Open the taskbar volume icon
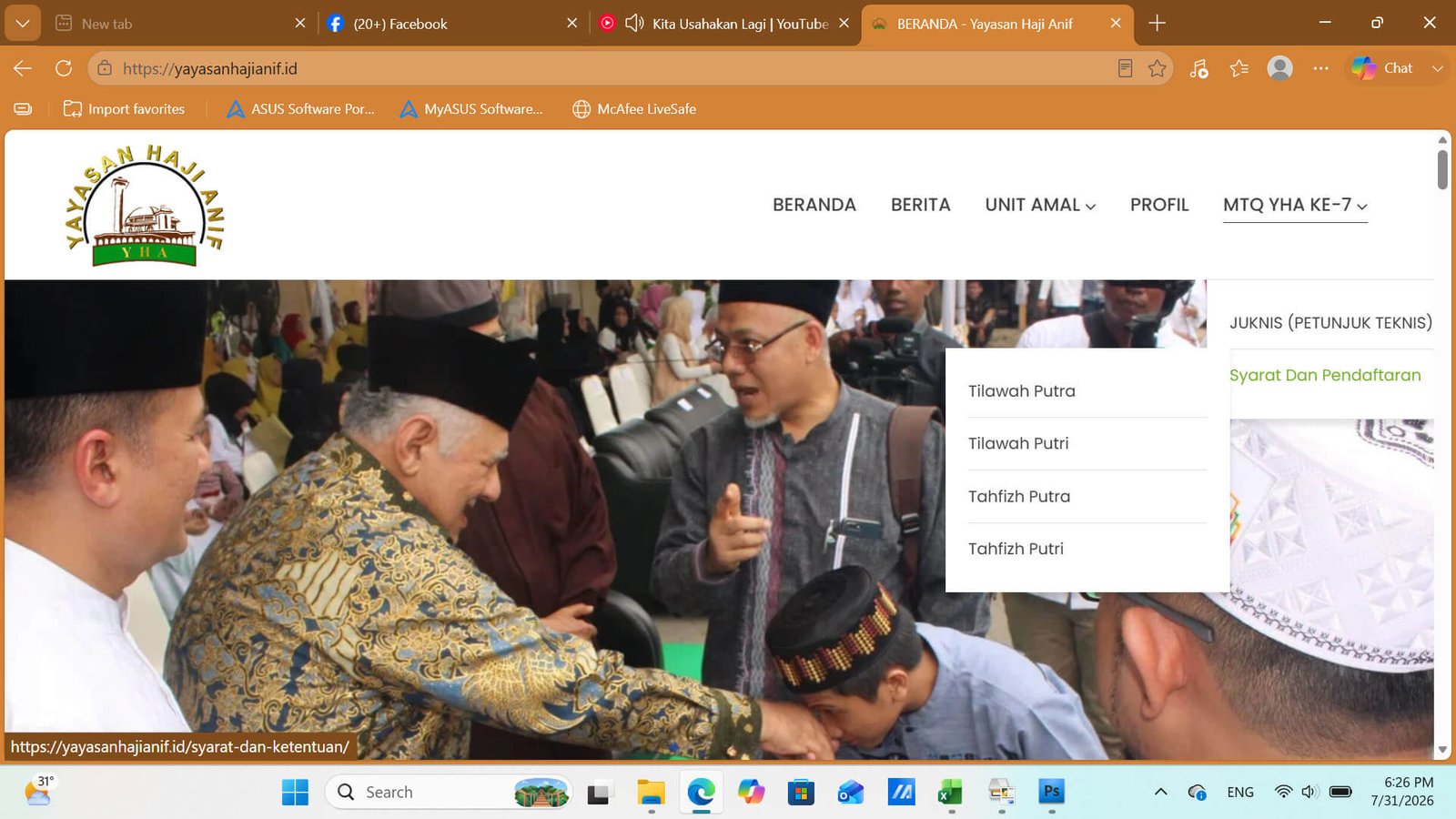 click(1309, 792)
